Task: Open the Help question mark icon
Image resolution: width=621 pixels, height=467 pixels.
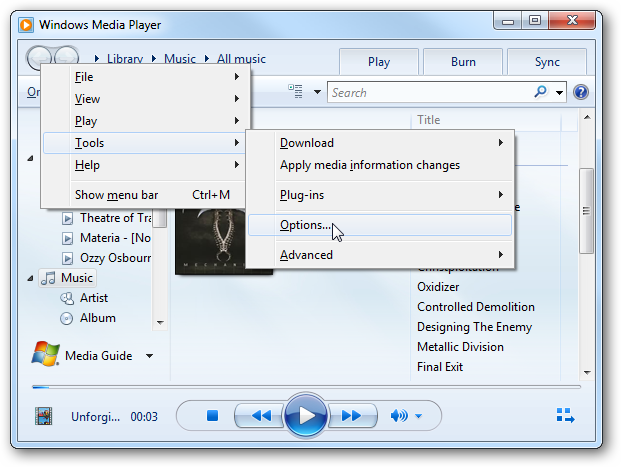Action: (581, 92)
